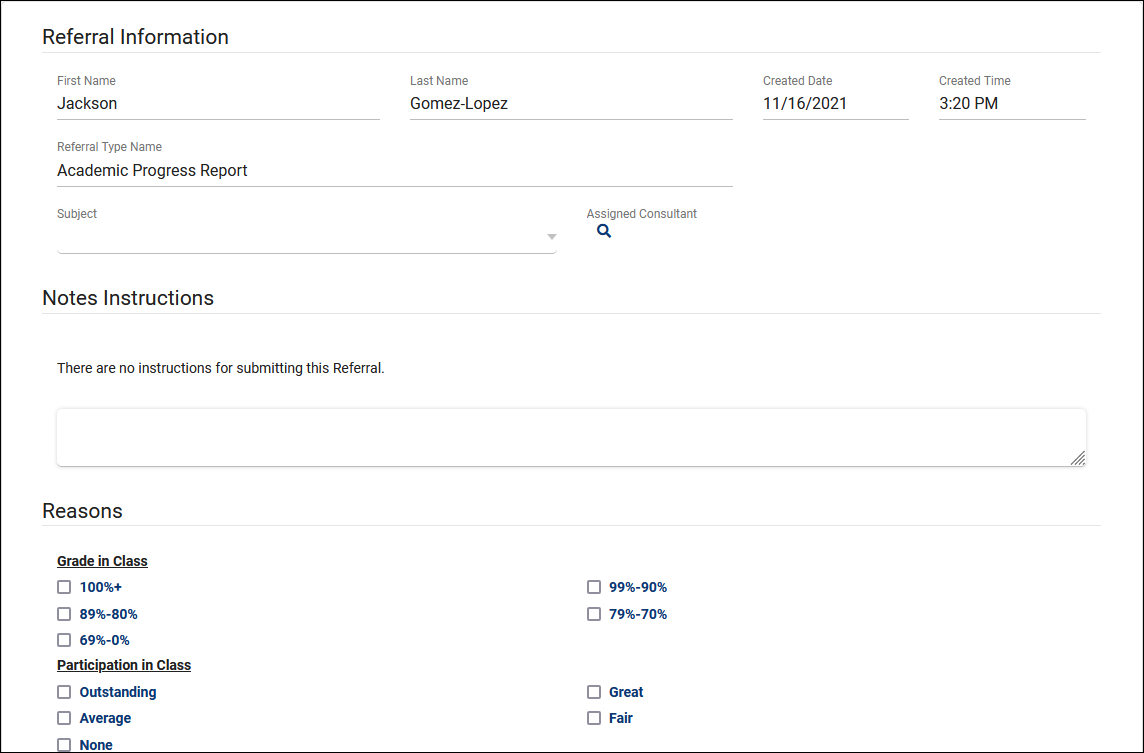Image resolution: width=1144 pixels, height=753 pixels.
Task: Click the Referral Type Name field
Action: click(x=394, y=171)
